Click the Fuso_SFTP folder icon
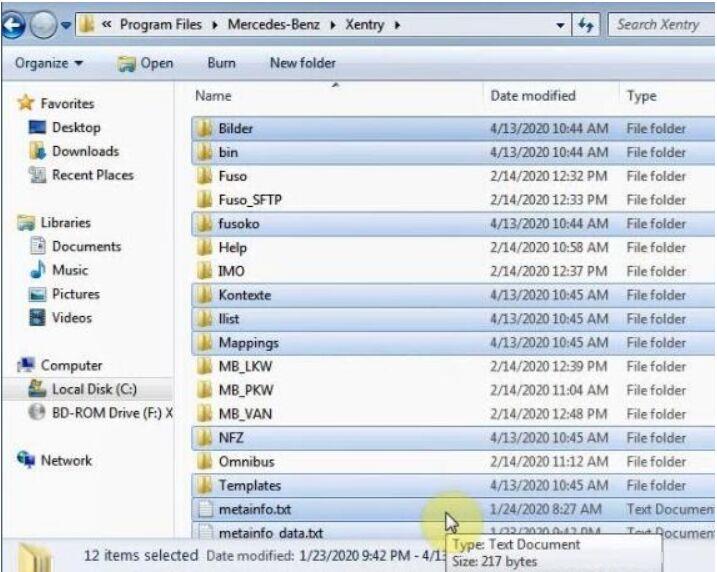 click(x=204, y=200)
